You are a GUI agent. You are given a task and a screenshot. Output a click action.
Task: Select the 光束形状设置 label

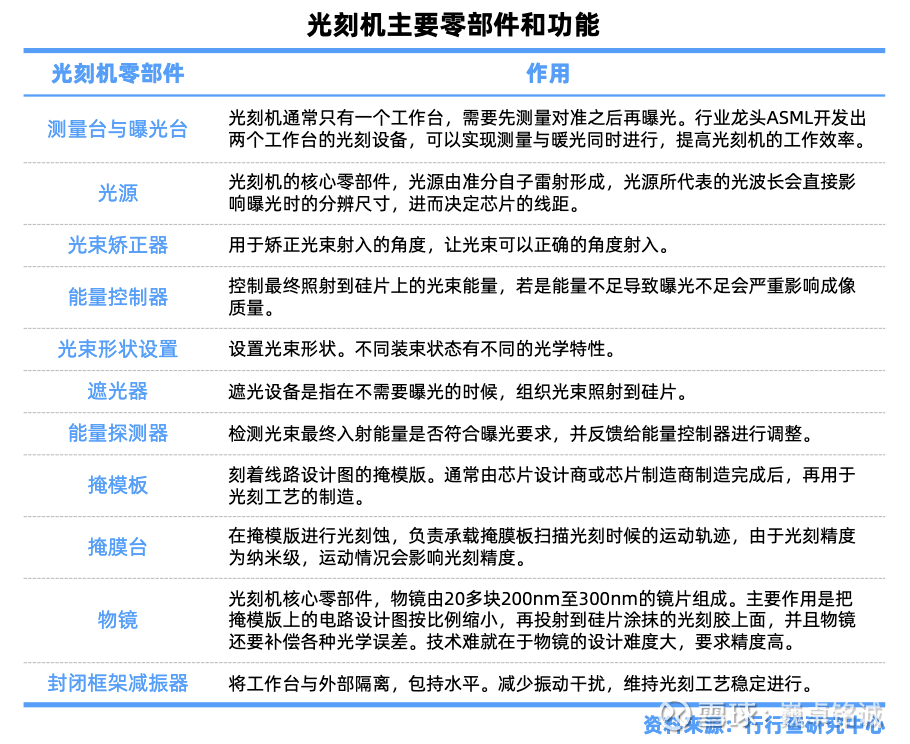pos(118,349)
